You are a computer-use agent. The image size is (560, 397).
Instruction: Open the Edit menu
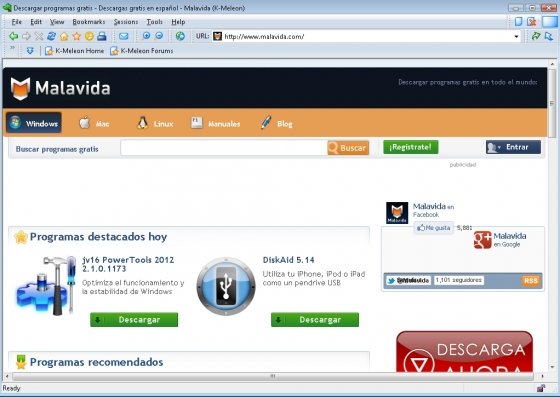tap(36, 22)
